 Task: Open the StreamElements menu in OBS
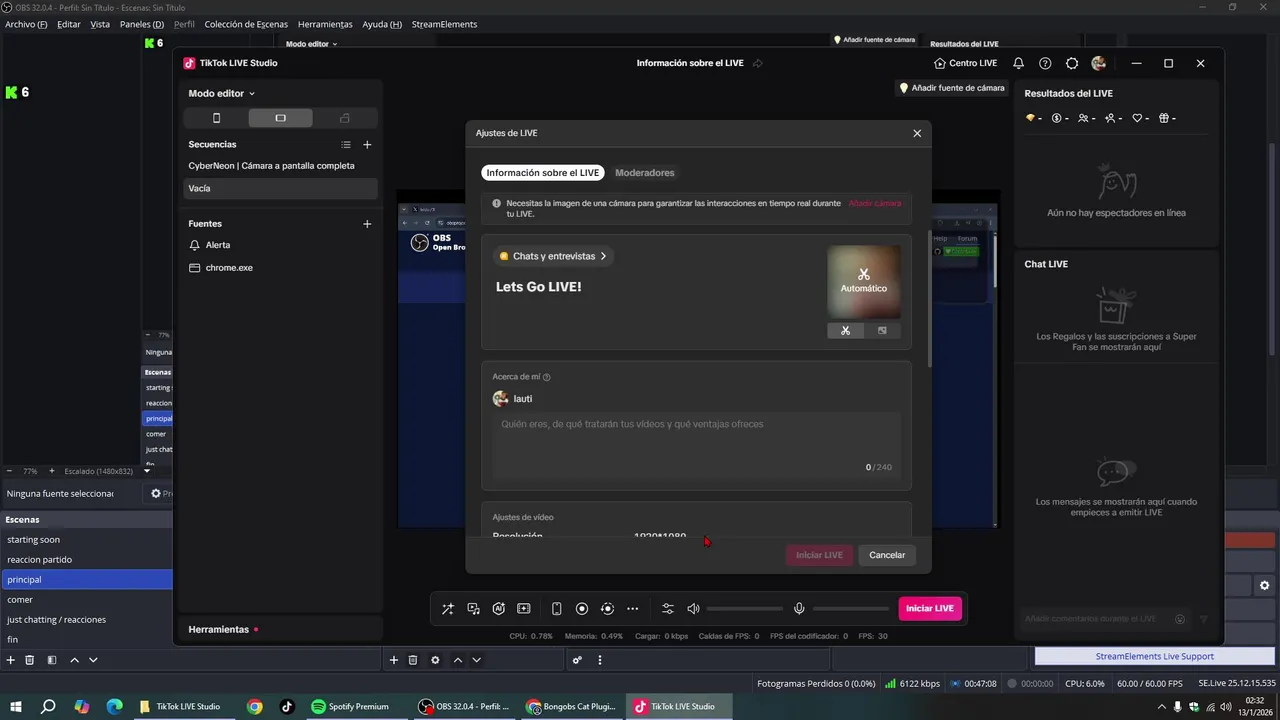[444, 24]
